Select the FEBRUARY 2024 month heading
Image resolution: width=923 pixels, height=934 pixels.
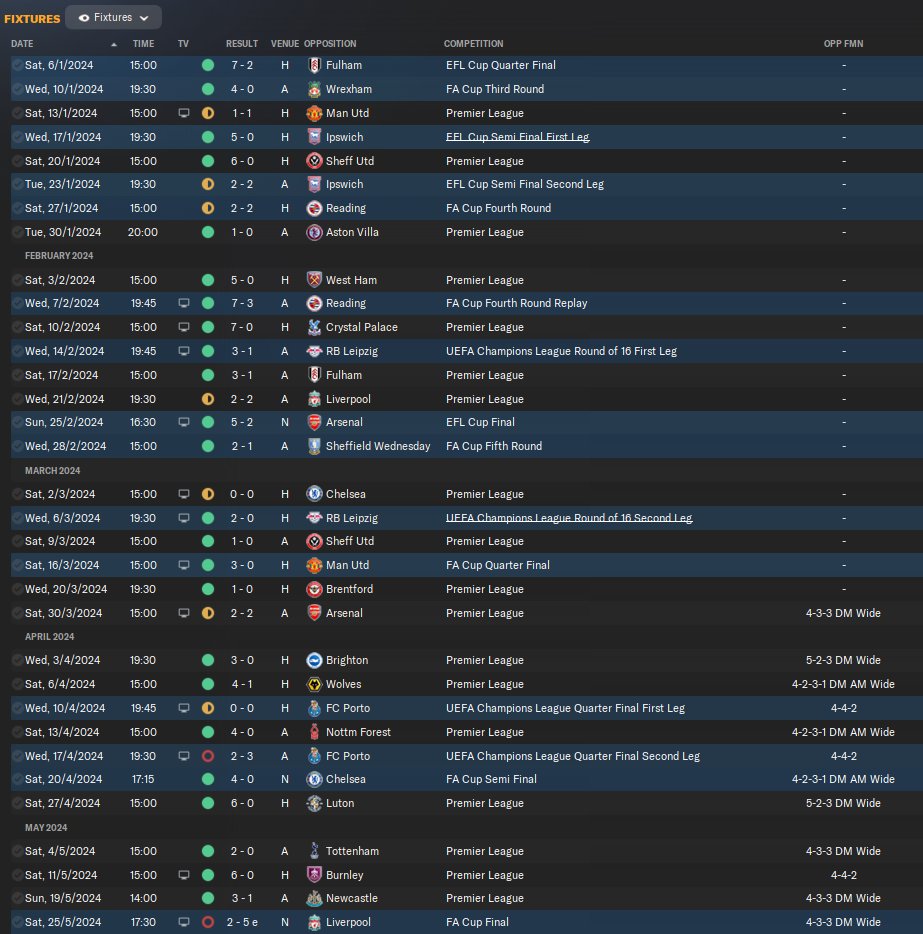59,256
